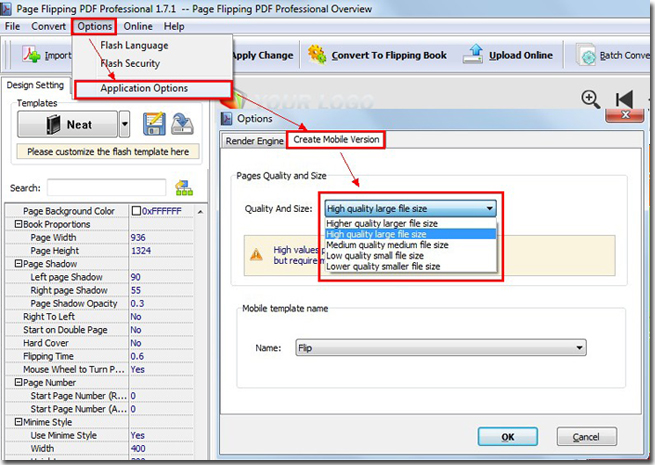Viewport: 655px width, 465px height.
Task: Click the search tree icon beside Search field
Action: click(x=184, y=188)
